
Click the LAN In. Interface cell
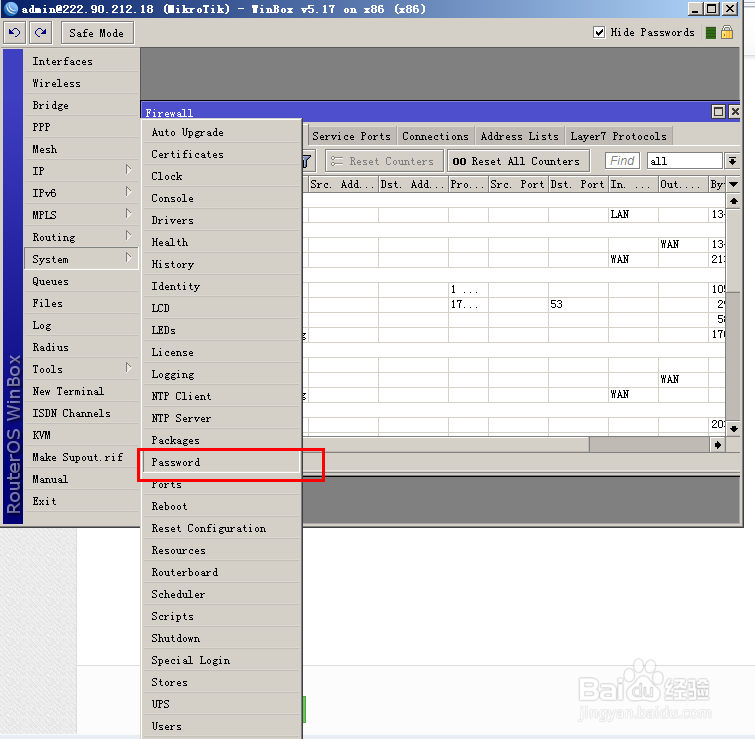(x=633, y=215)
